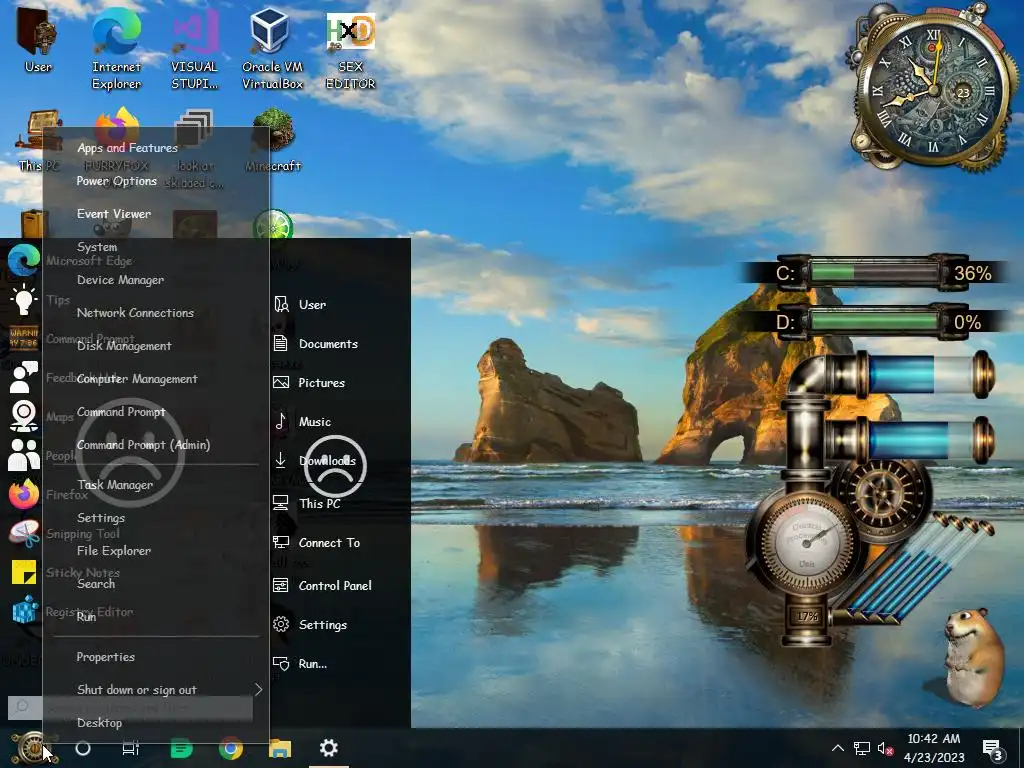
Task: Open green chat app on taskbar
Action: click(182, 748)
